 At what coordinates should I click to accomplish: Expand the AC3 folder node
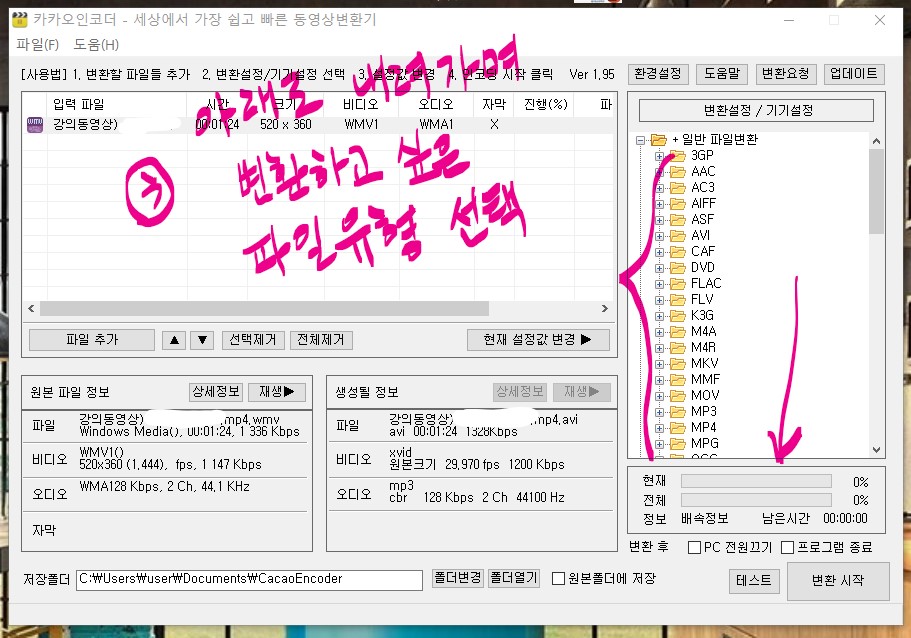(659, 188)
